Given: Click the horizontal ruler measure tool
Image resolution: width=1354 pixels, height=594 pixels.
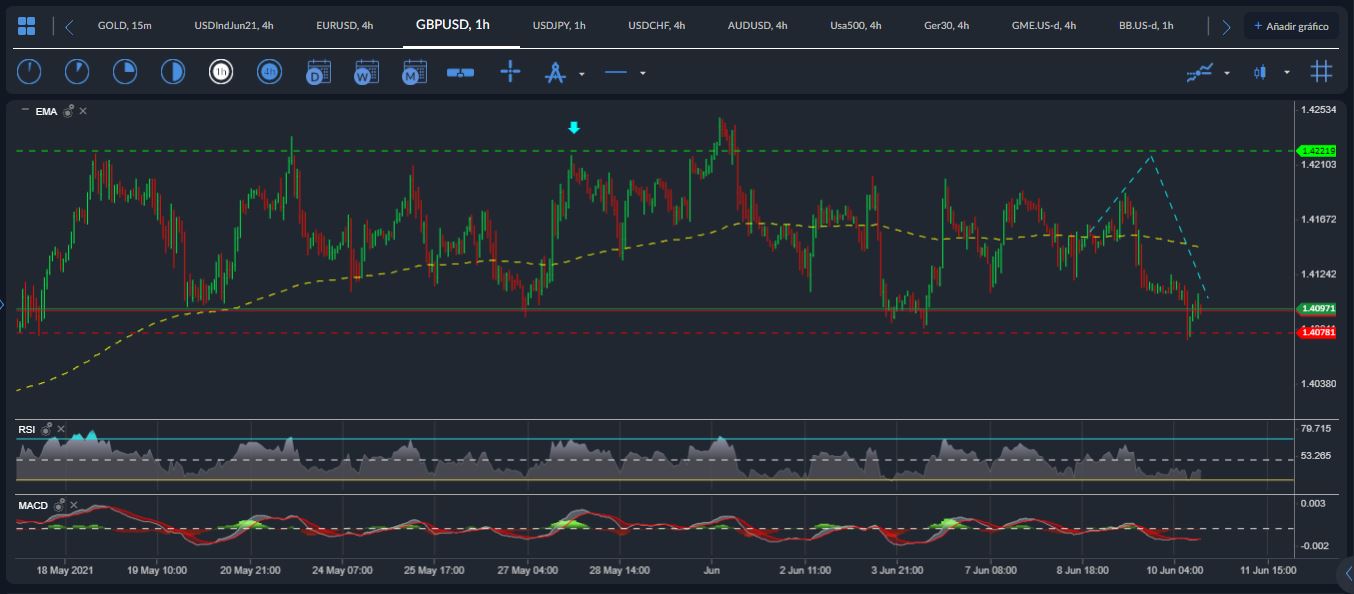Looking at the screenshot, I should point(461,72).
